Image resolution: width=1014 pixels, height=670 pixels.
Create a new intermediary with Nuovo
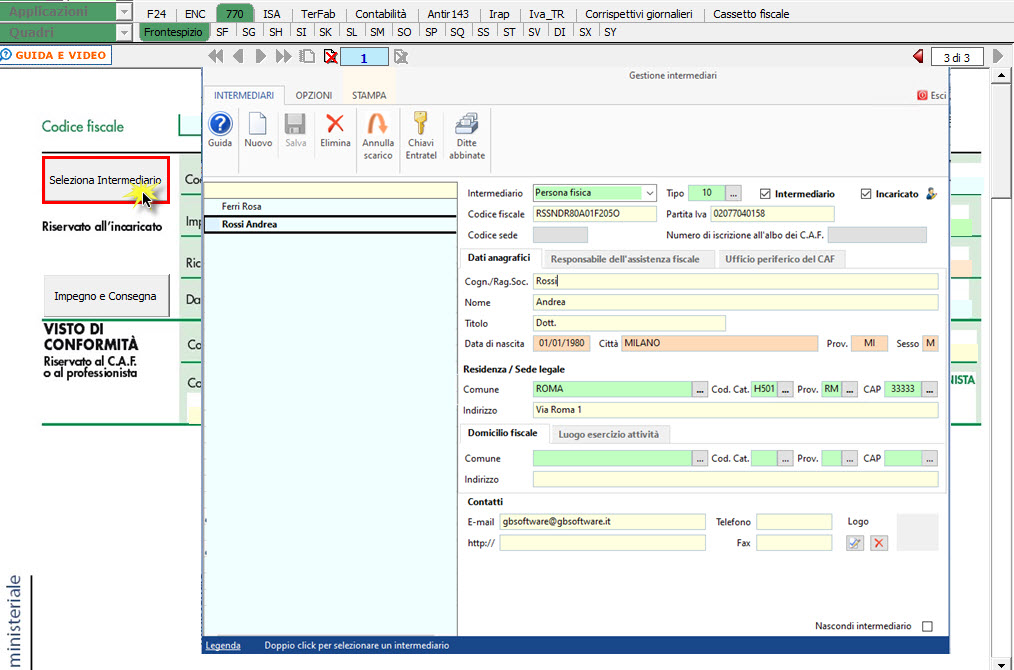point(258,131)
